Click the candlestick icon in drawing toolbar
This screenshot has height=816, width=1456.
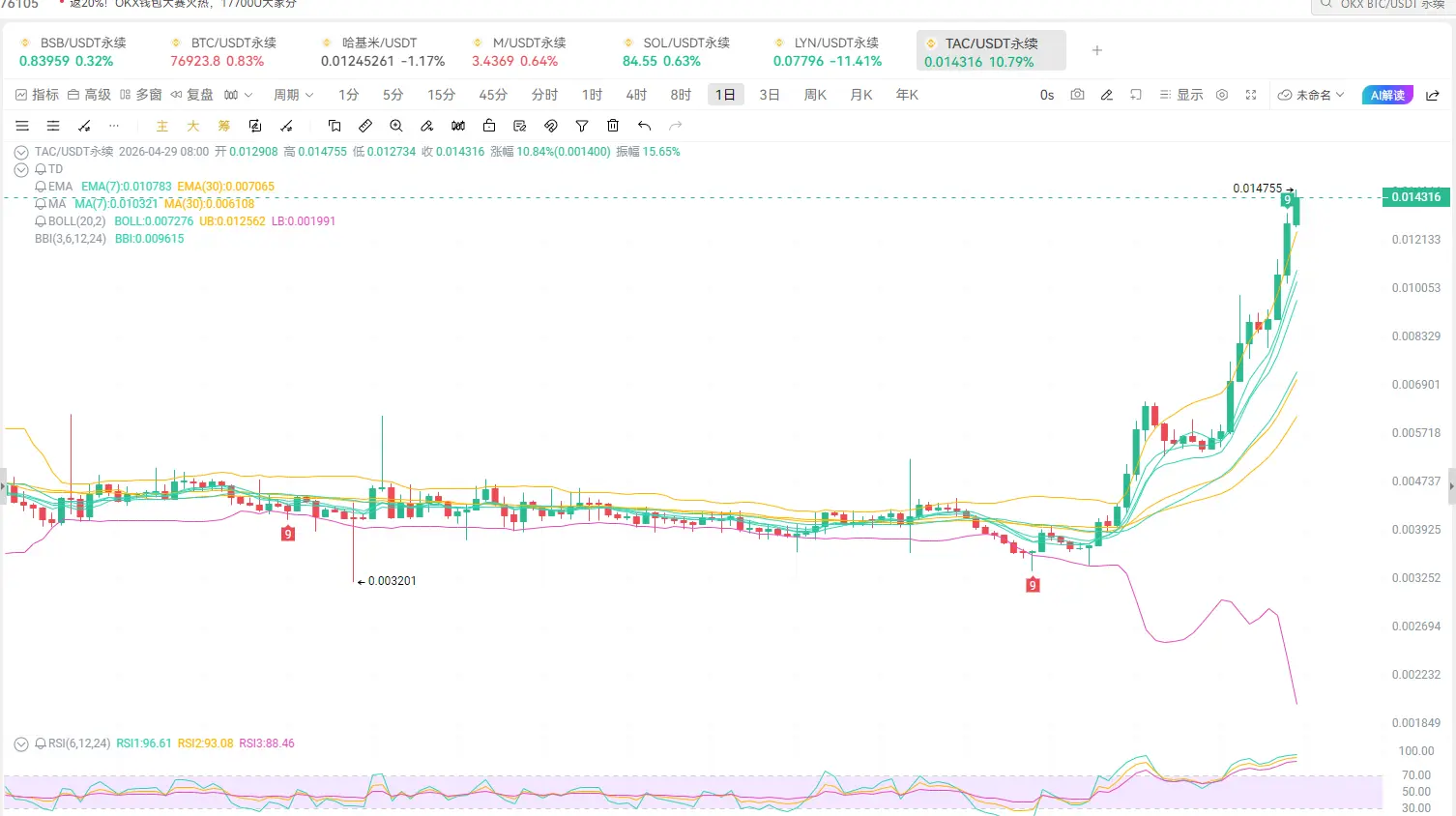(458, 126)
